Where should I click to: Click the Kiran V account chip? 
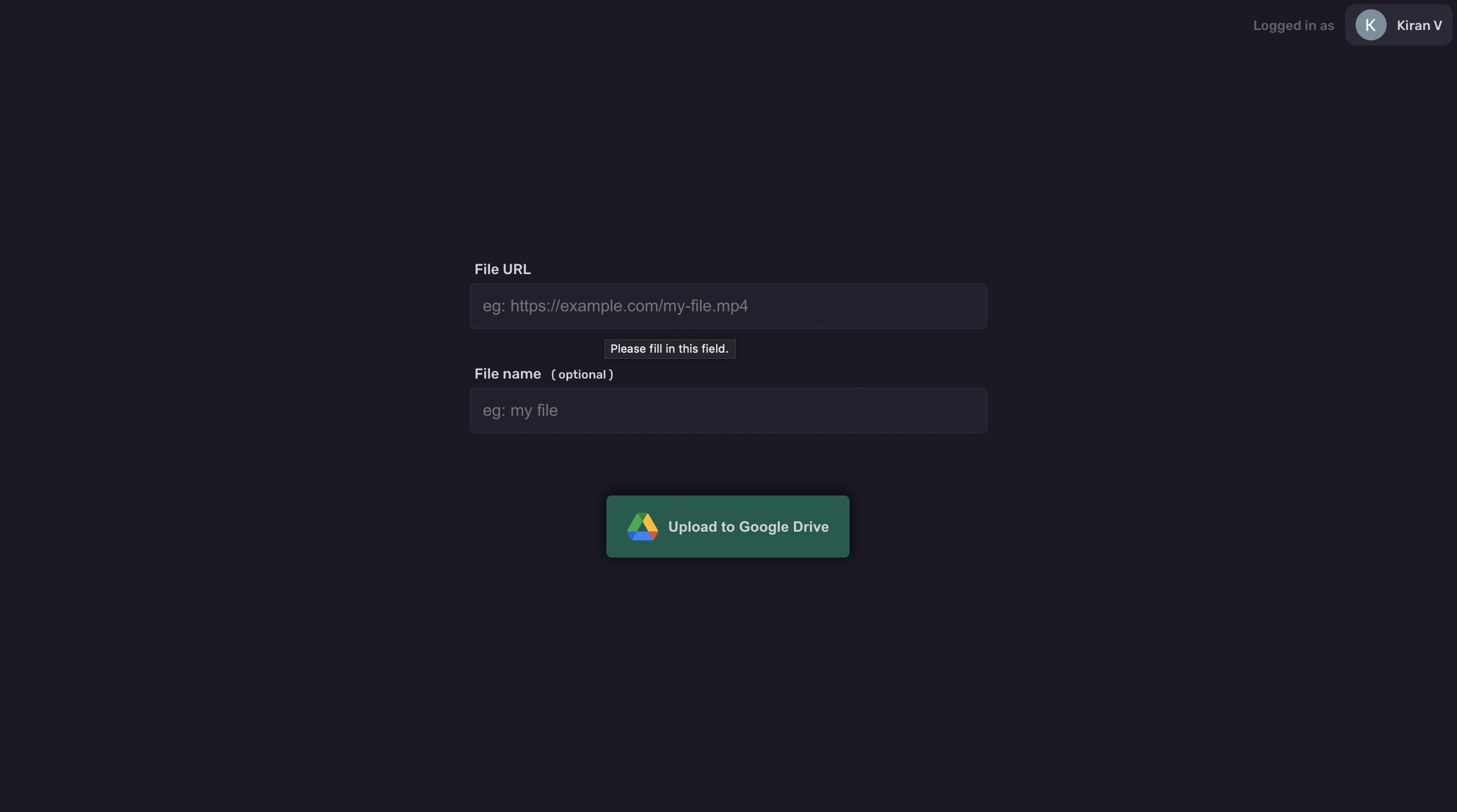[x=1398, y=25]
